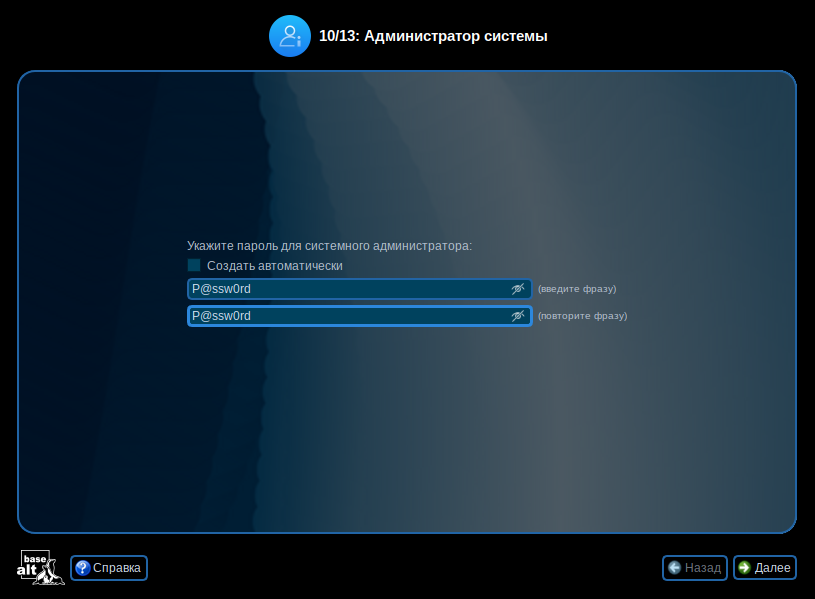Click 'Справка' button text label
815x599 pixels.
117,568
